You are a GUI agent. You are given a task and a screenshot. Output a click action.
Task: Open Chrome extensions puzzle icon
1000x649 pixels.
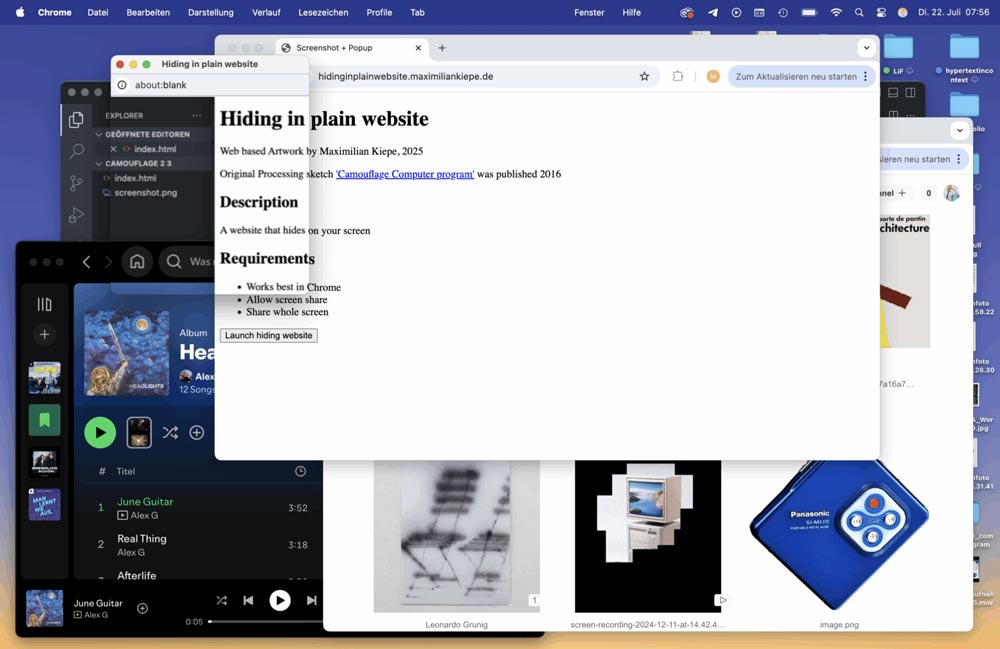click(x=678, y=76)
